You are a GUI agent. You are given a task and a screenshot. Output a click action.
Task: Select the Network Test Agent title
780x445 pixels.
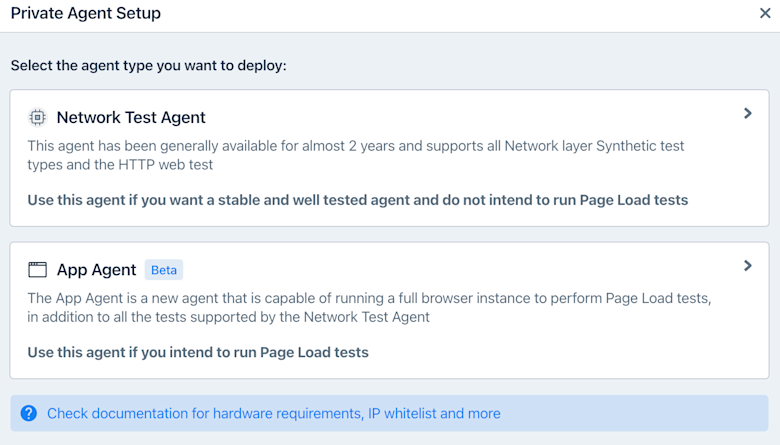pyautogui.click(x=131, y=117)
